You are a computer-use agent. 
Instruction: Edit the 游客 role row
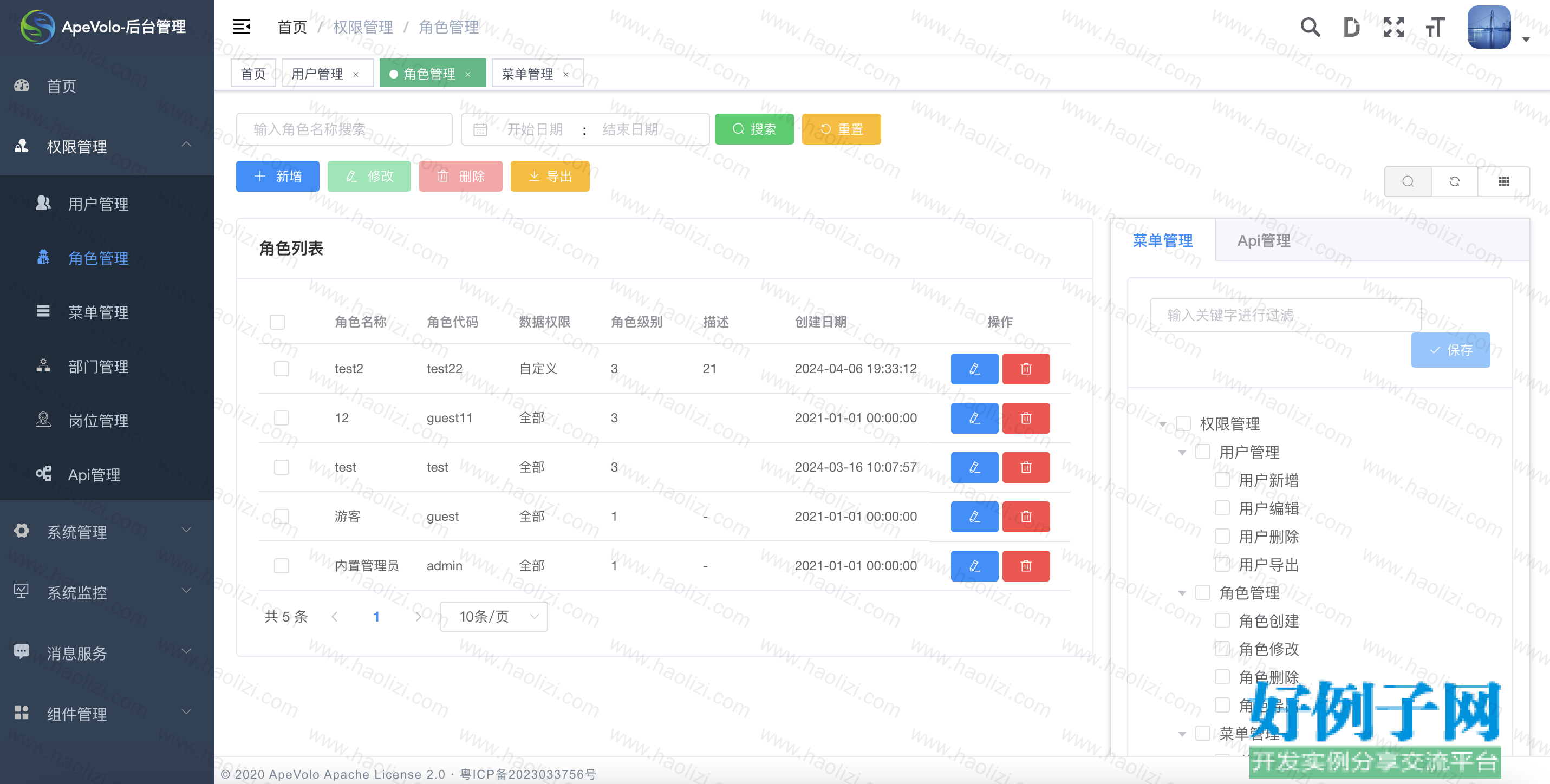[x=974, y=516]
